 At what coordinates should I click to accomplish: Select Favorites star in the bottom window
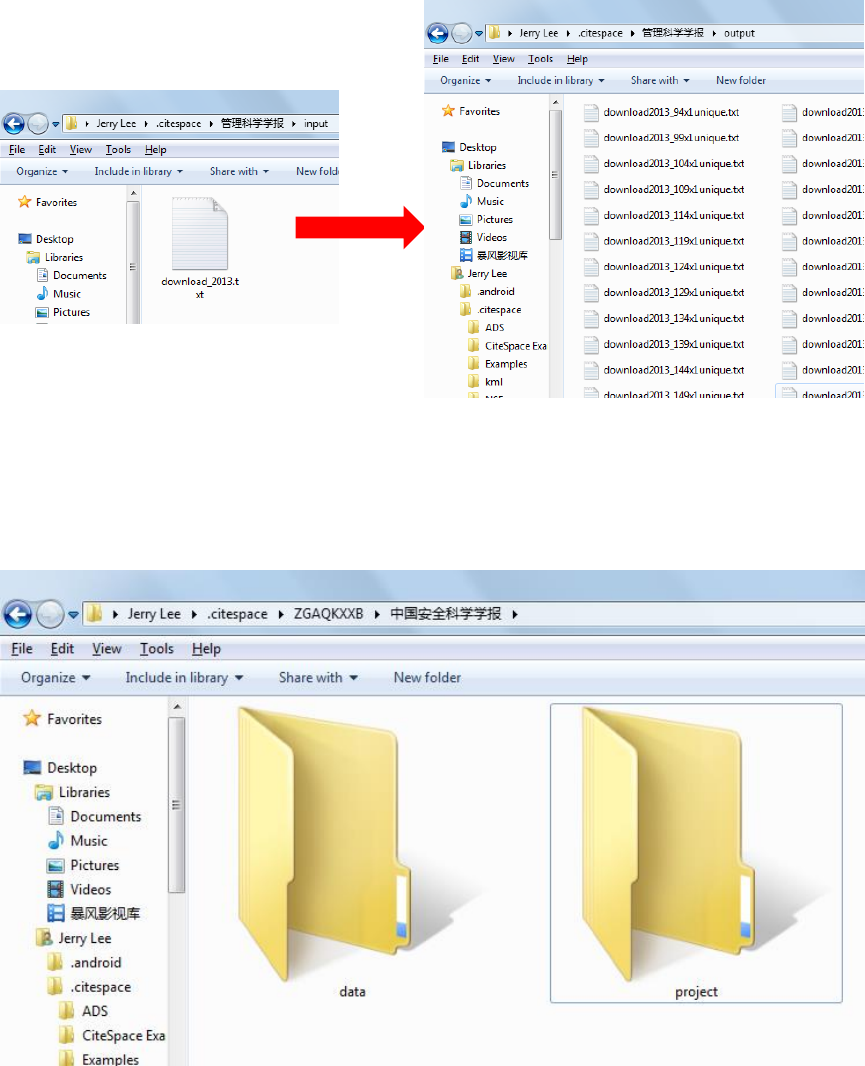(32, 719)
